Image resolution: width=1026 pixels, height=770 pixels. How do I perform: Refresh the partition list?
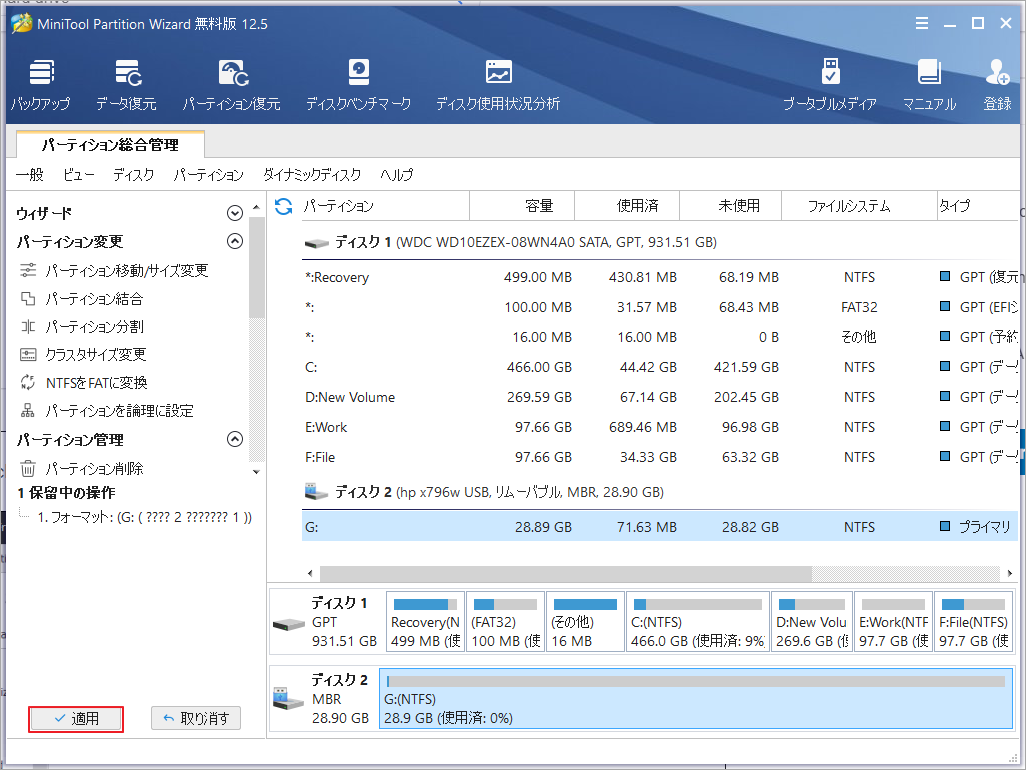[285, 205]
